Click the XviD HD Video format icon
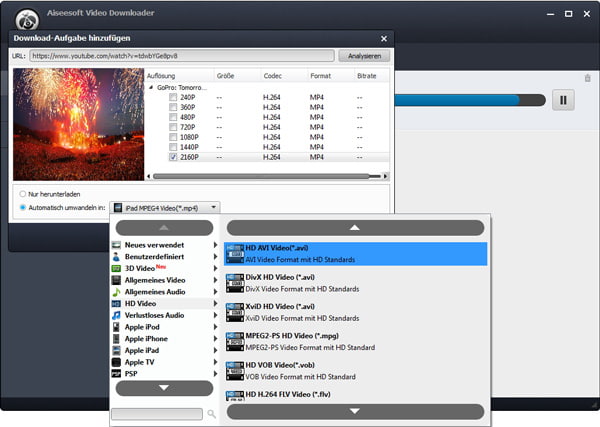The height and width of the screenshot is (427, 600). click(235, 312)
